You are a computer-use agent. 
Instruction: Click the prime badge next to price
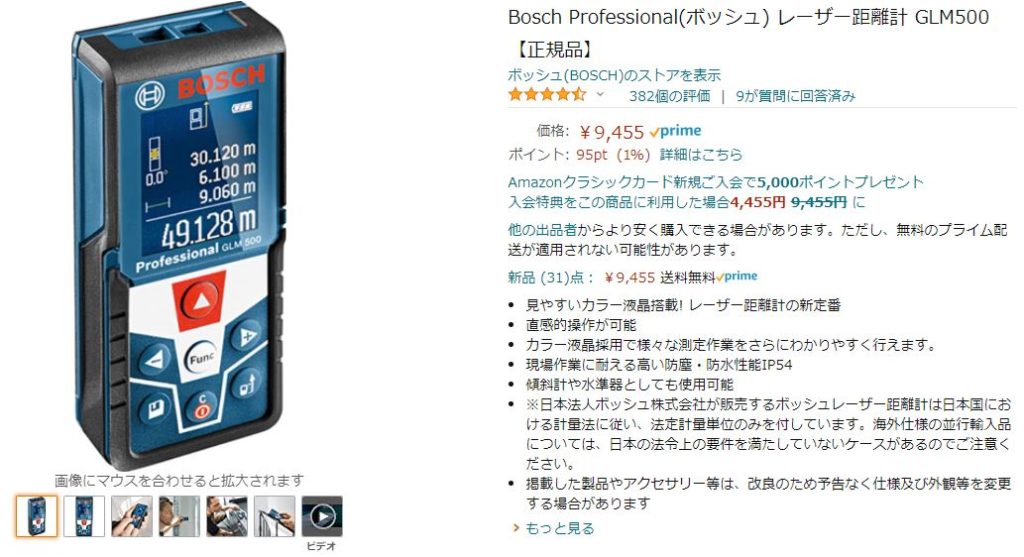[x=675, y=131]
